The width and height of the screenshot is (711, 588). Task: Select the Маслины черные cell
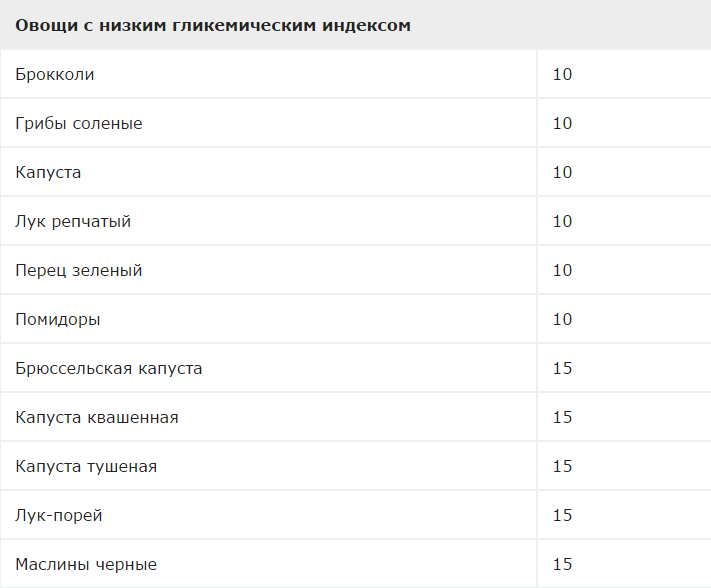tap(86, 564)
